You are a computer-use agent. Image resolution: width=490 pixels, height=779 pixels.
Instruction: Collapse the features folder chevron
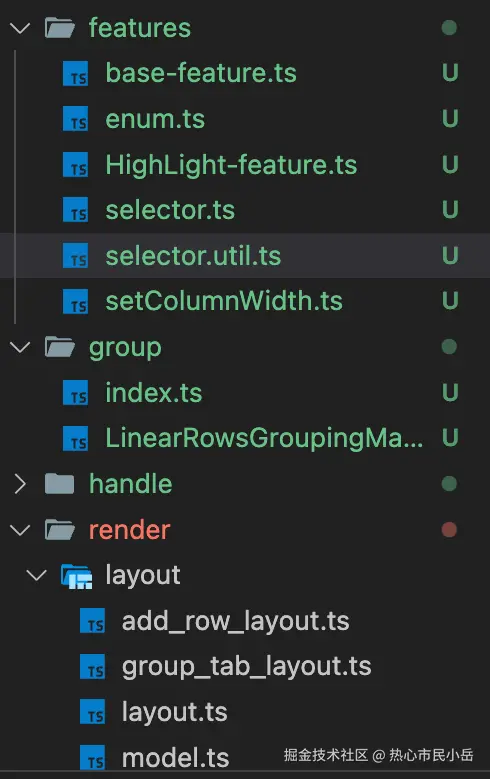(x=20, y=28)
